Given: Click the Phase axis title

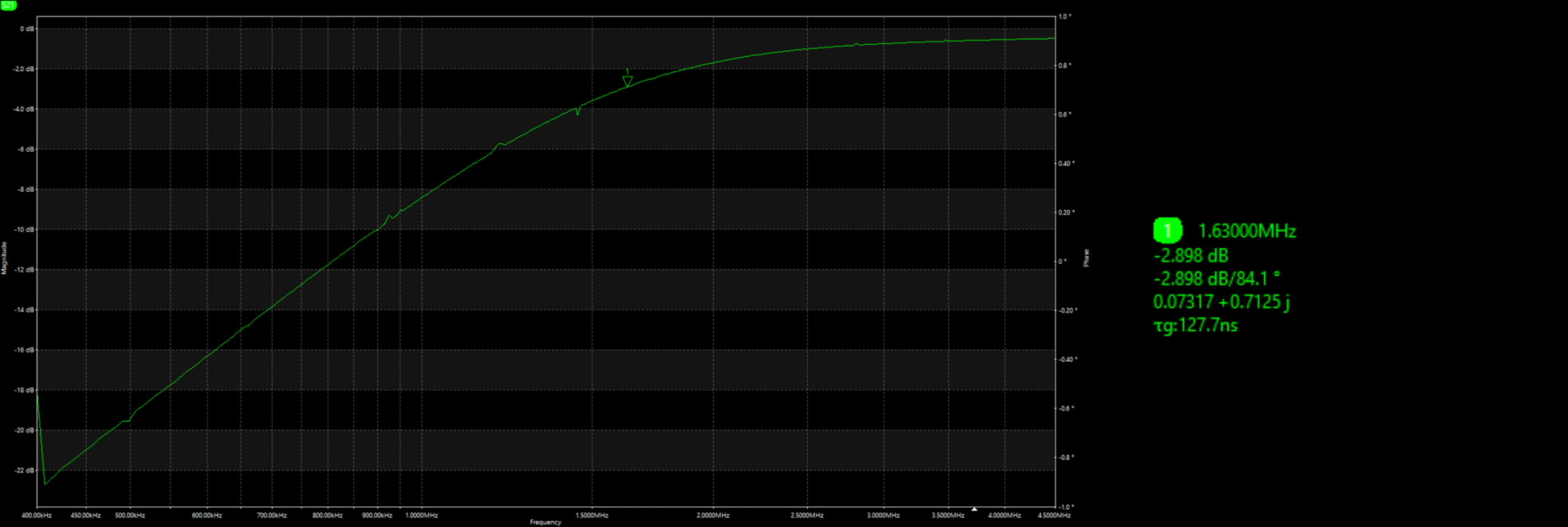Looking at the screenshot, I should (1086, 258).
